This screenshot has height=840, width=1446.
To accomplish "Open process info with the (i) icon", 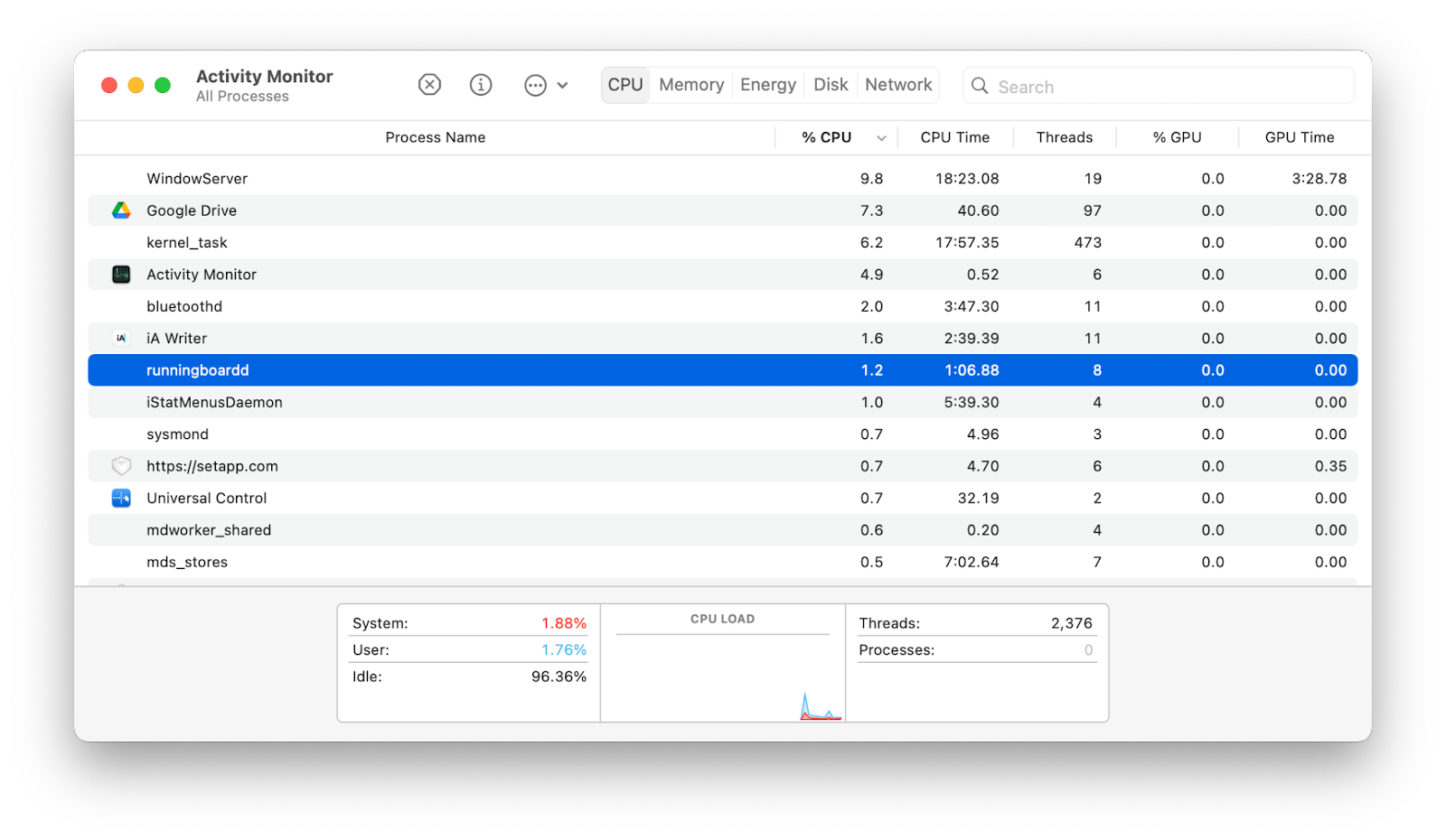I will point(481,85).
